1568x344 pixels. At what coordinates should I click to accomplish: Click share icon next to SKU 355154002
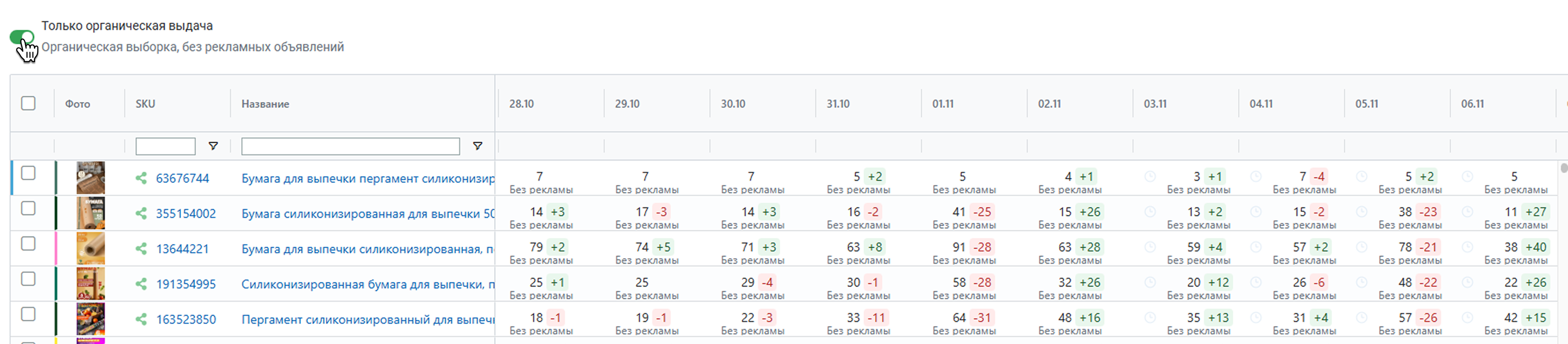(x=141, y=214)
